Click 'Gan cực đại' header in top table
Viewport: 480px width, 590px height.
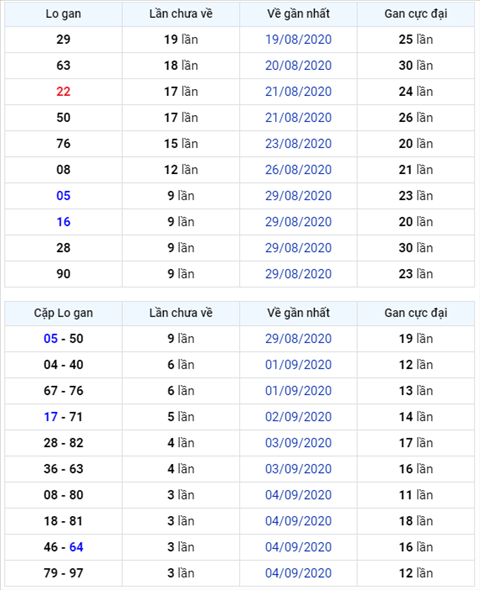pos(416,14)
